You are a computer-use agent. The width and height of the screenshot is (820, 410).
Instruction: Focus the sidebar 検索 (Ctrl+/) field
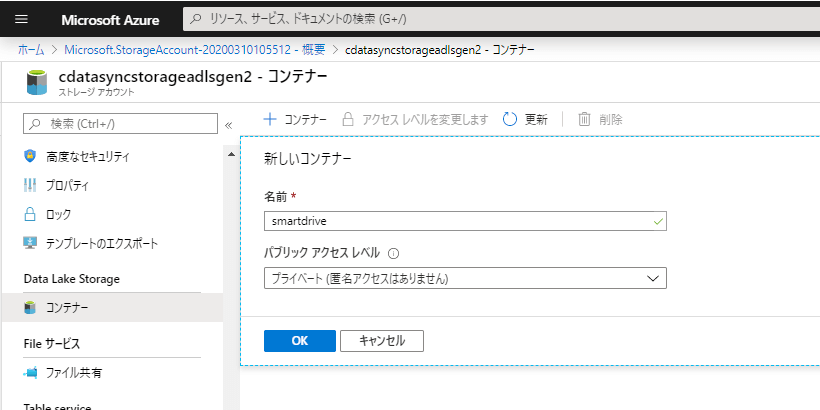(x=120, y=124)
